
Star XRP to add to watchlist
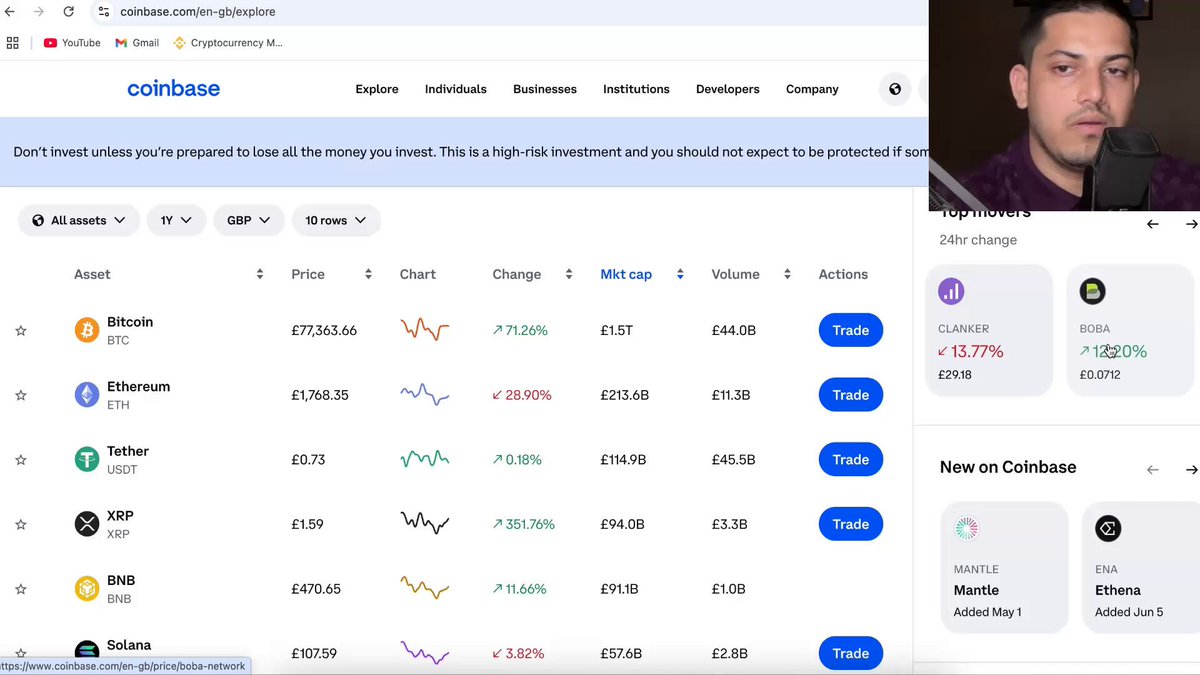tap(21, 524)
